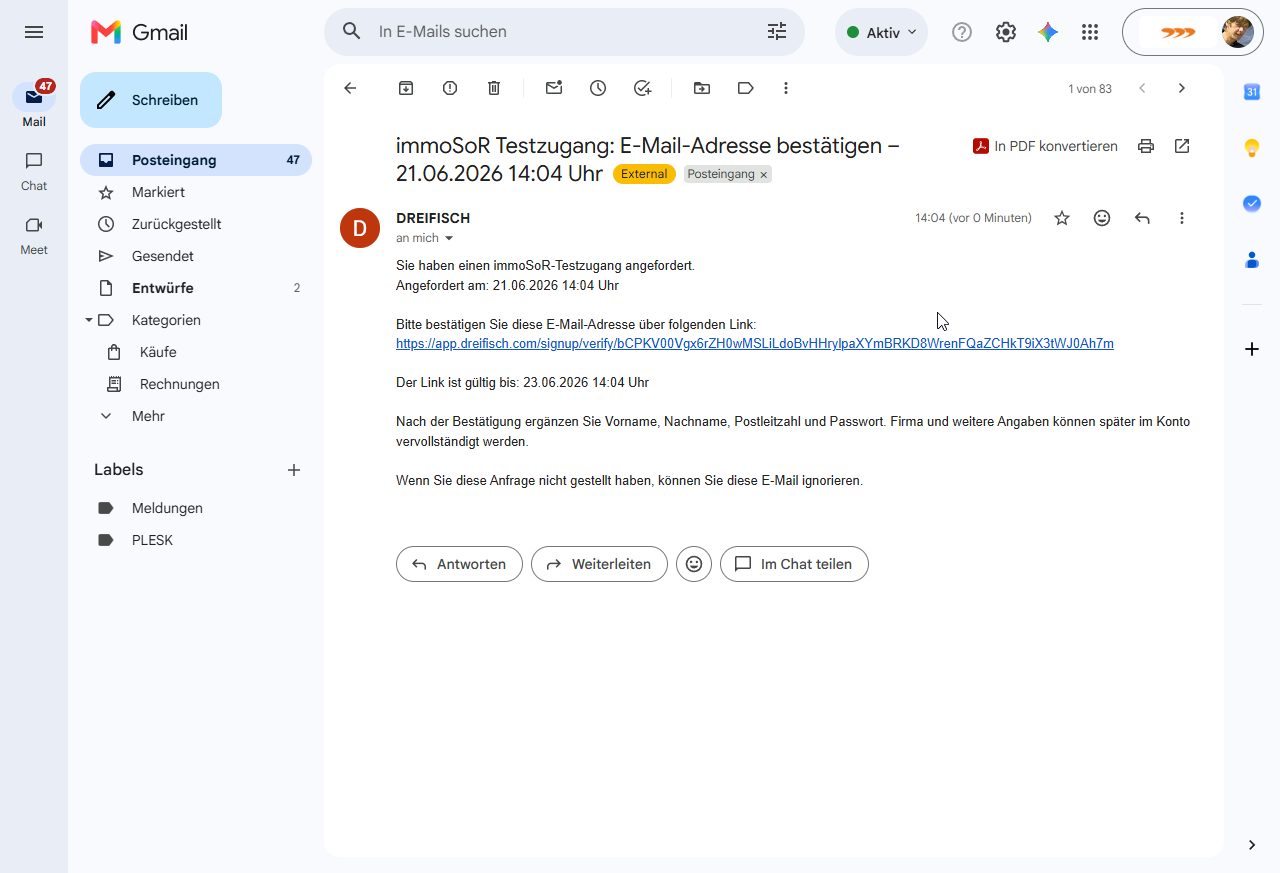Open the PLESK label
Viewport: 1280px width, 873px height.
tap(196, 540)
